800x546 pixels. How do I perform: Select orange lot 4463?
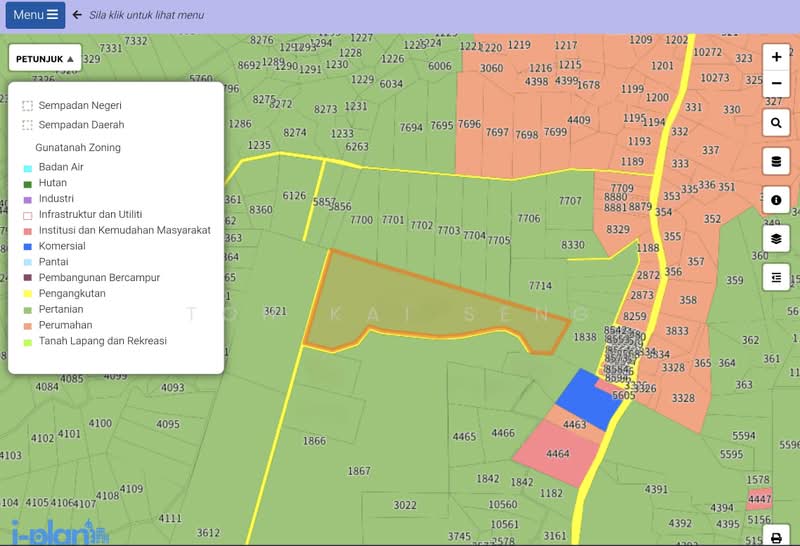(x=574, y=424)
